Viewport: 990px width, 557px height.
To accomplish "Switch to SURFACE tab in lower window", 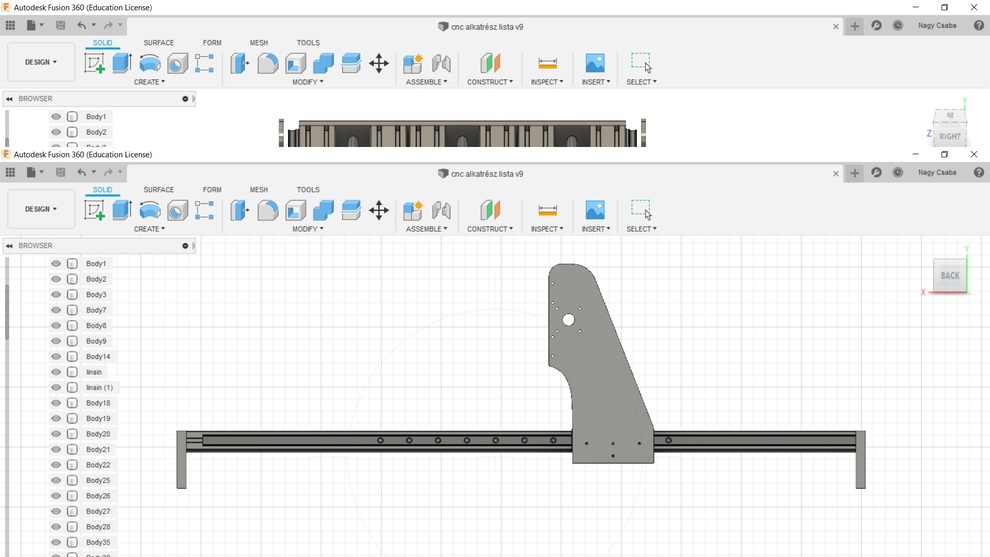I will click(158, 189).
